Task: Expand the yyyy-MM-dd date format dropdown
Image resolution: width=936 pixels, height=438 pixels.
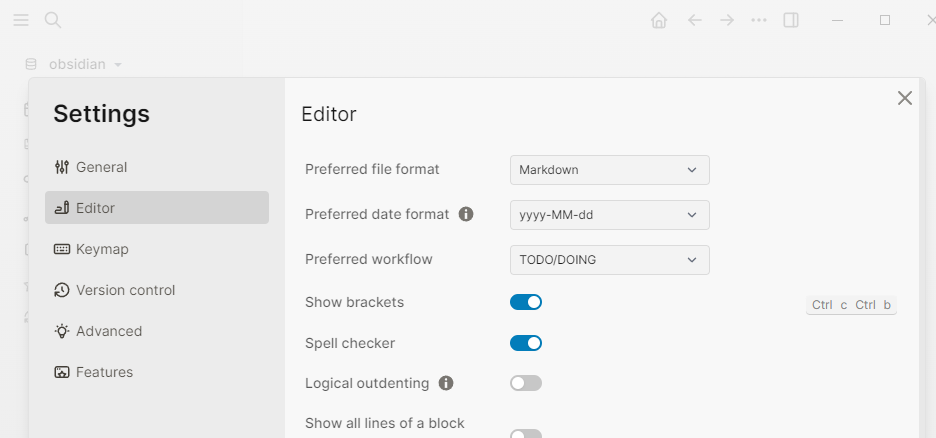Action: tap(609, 215)
